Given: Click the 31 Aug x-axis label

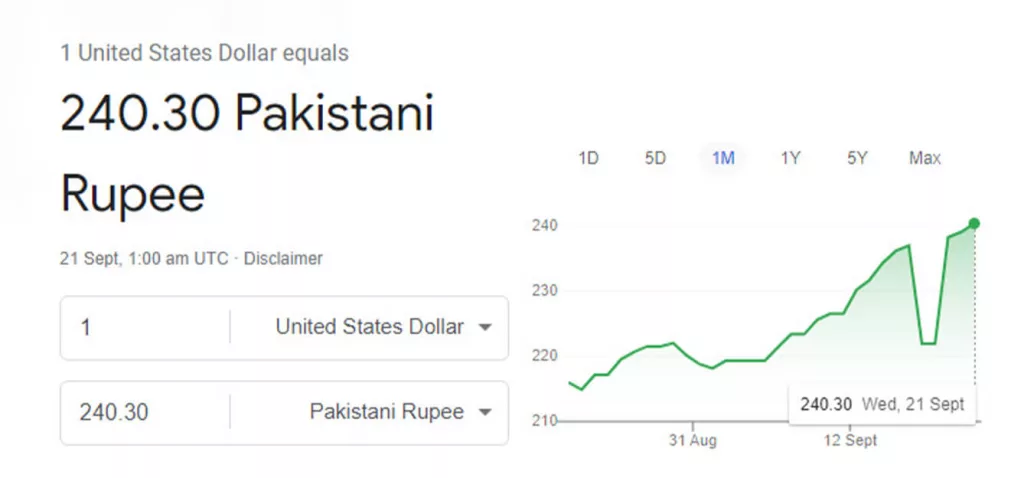Looking at the screenshot, I should (692, 441).
